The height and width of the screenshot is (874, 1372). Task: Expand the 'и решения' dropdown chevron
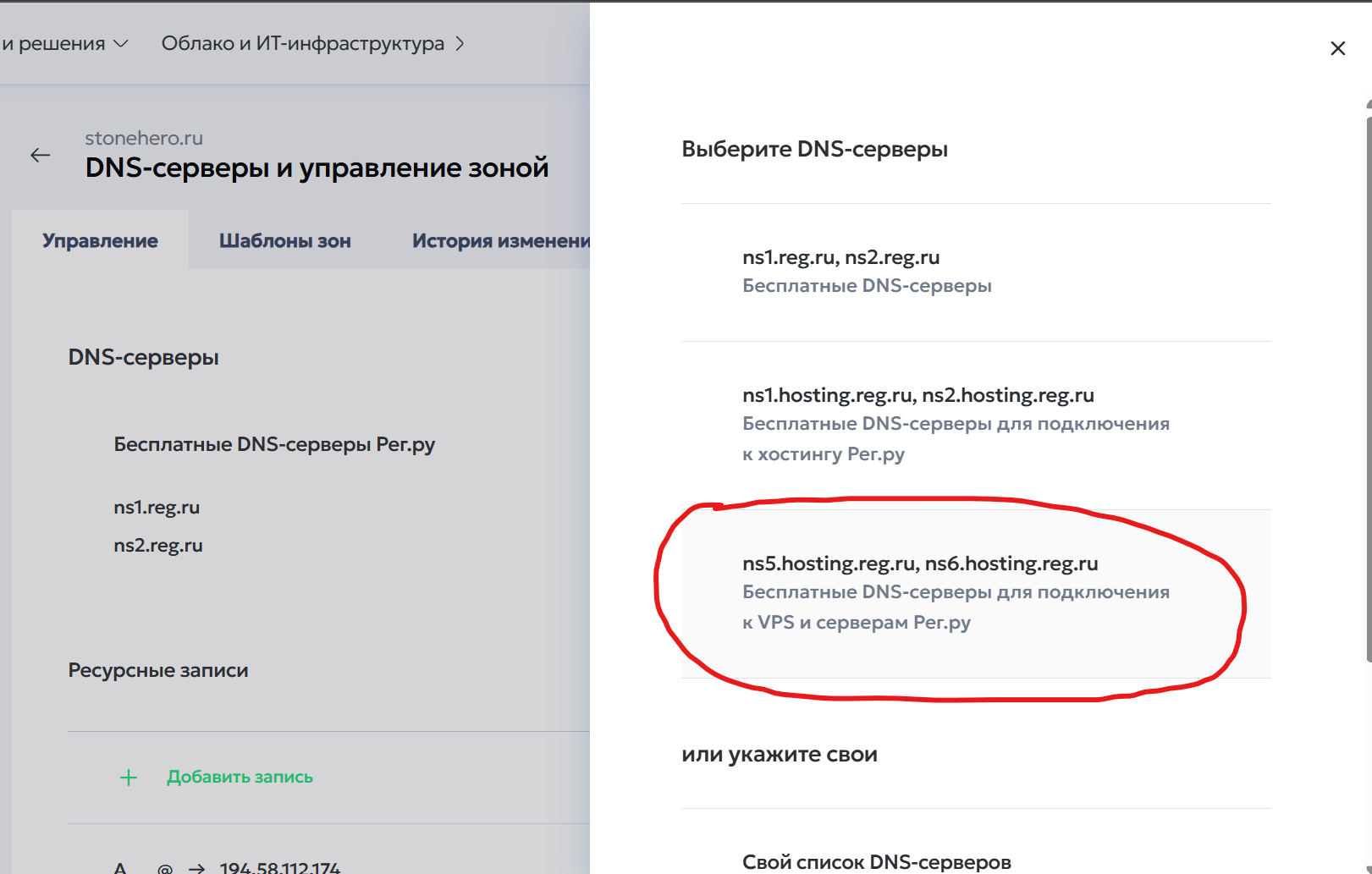pyautogui.click(x=121, y=43)
